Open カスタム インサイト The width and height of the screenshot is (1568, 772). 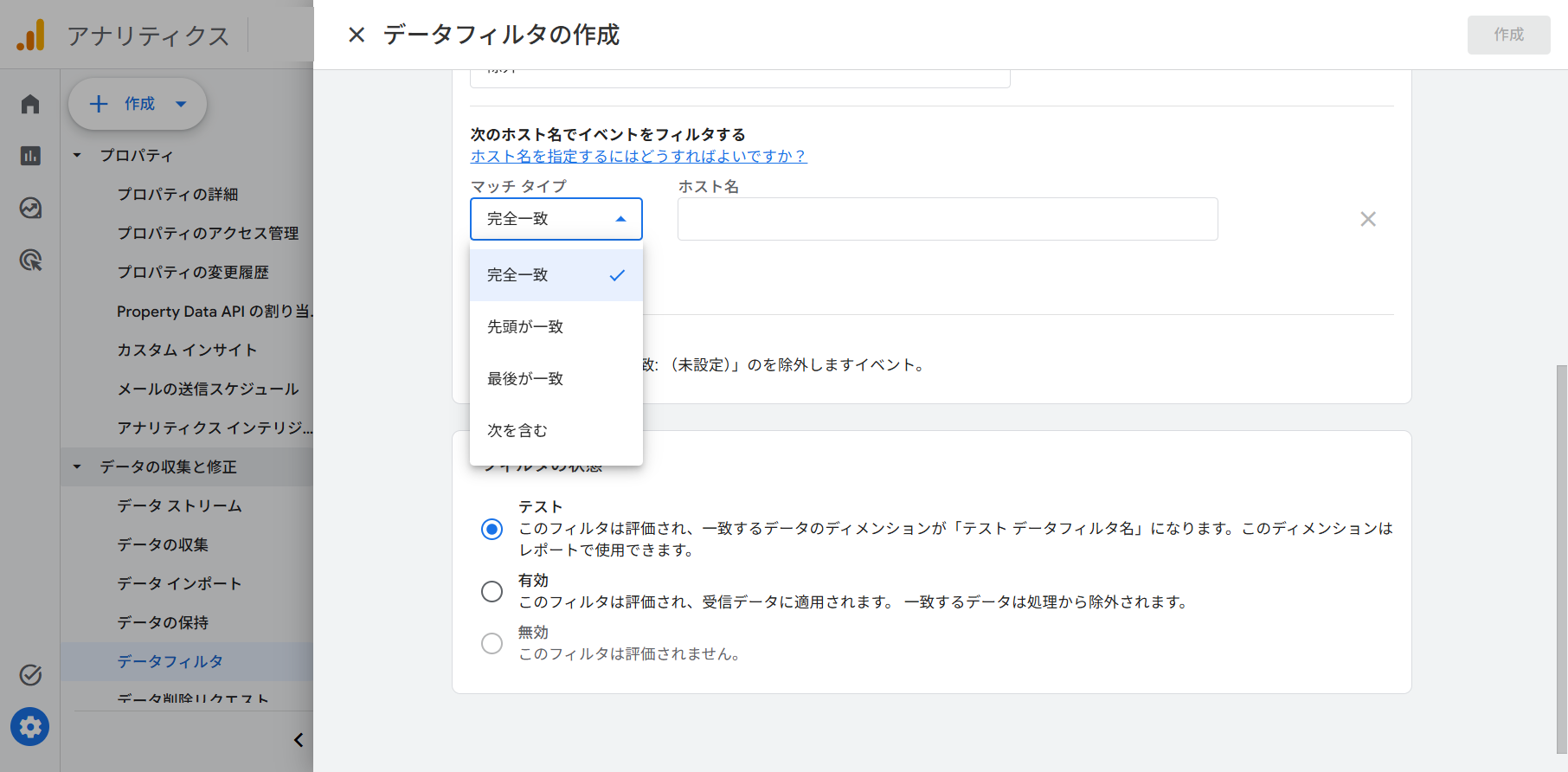pyautogui.click(x=187, y=351)
